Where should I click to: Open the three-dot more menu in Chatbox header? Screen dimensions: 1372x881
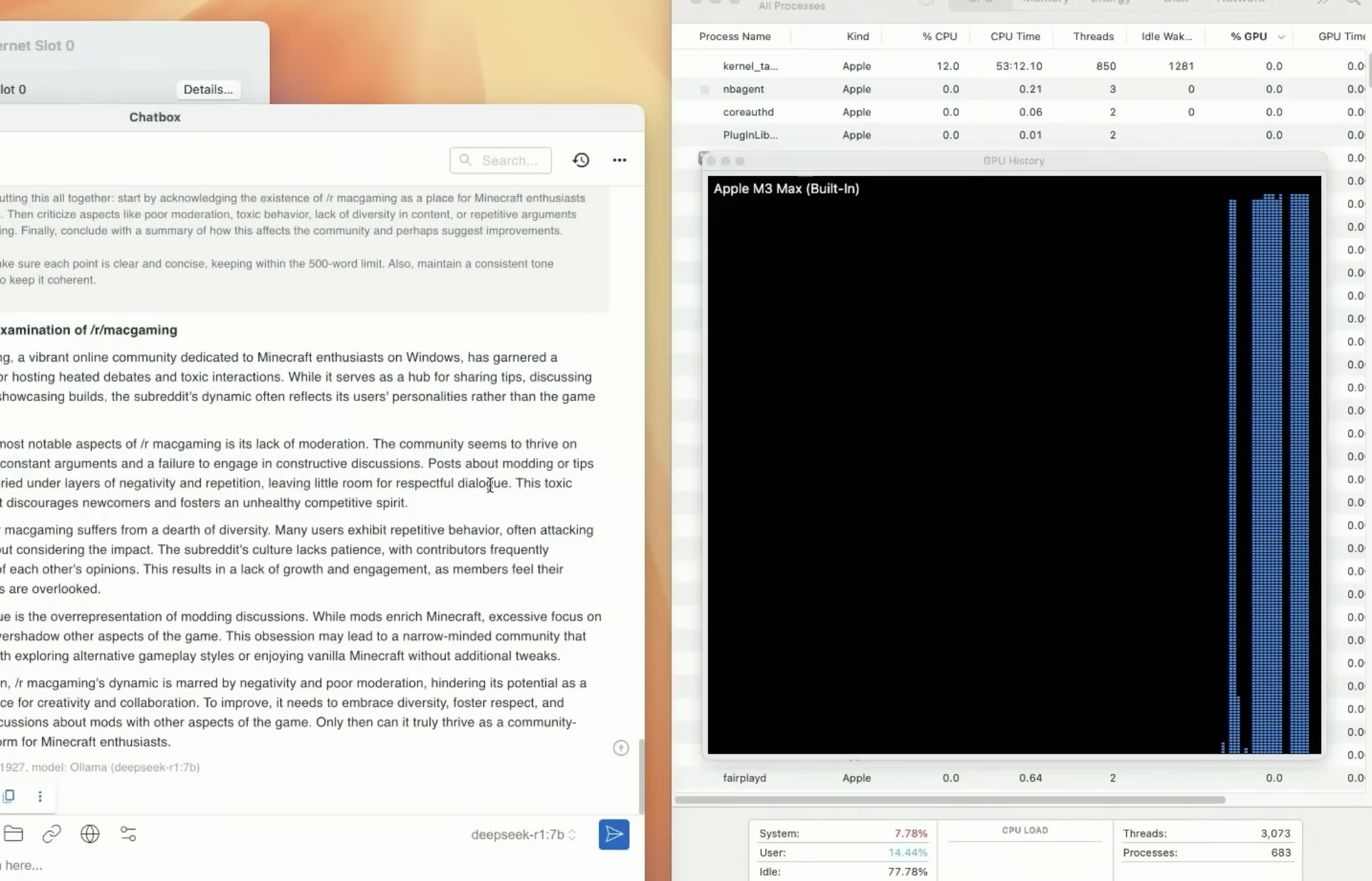620,160
